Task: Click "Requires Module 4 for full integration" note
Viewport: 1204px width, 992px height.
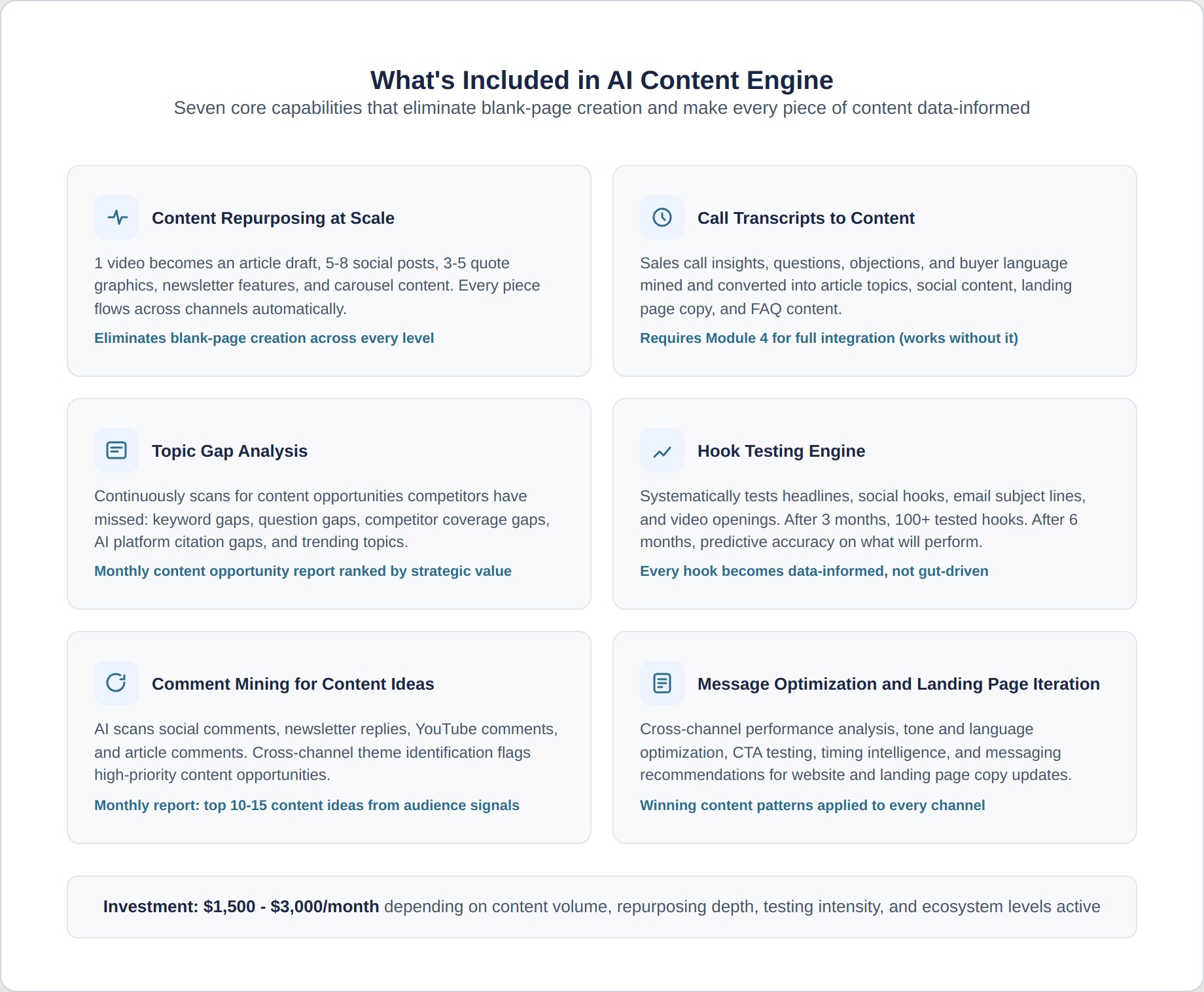Action: (x=828, y=338)
